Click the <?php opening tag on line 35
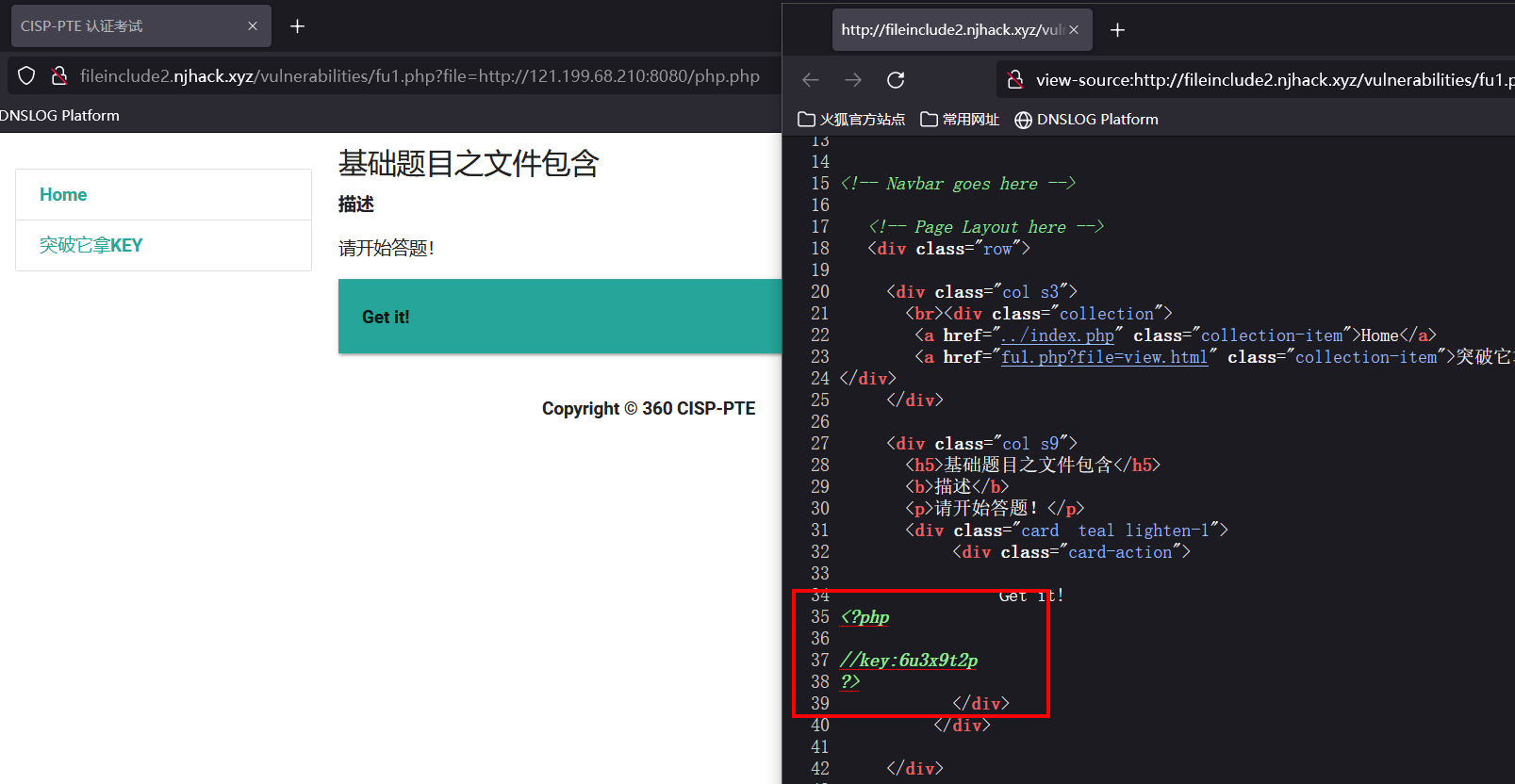 pyautogui.click(x=865, y=617)
